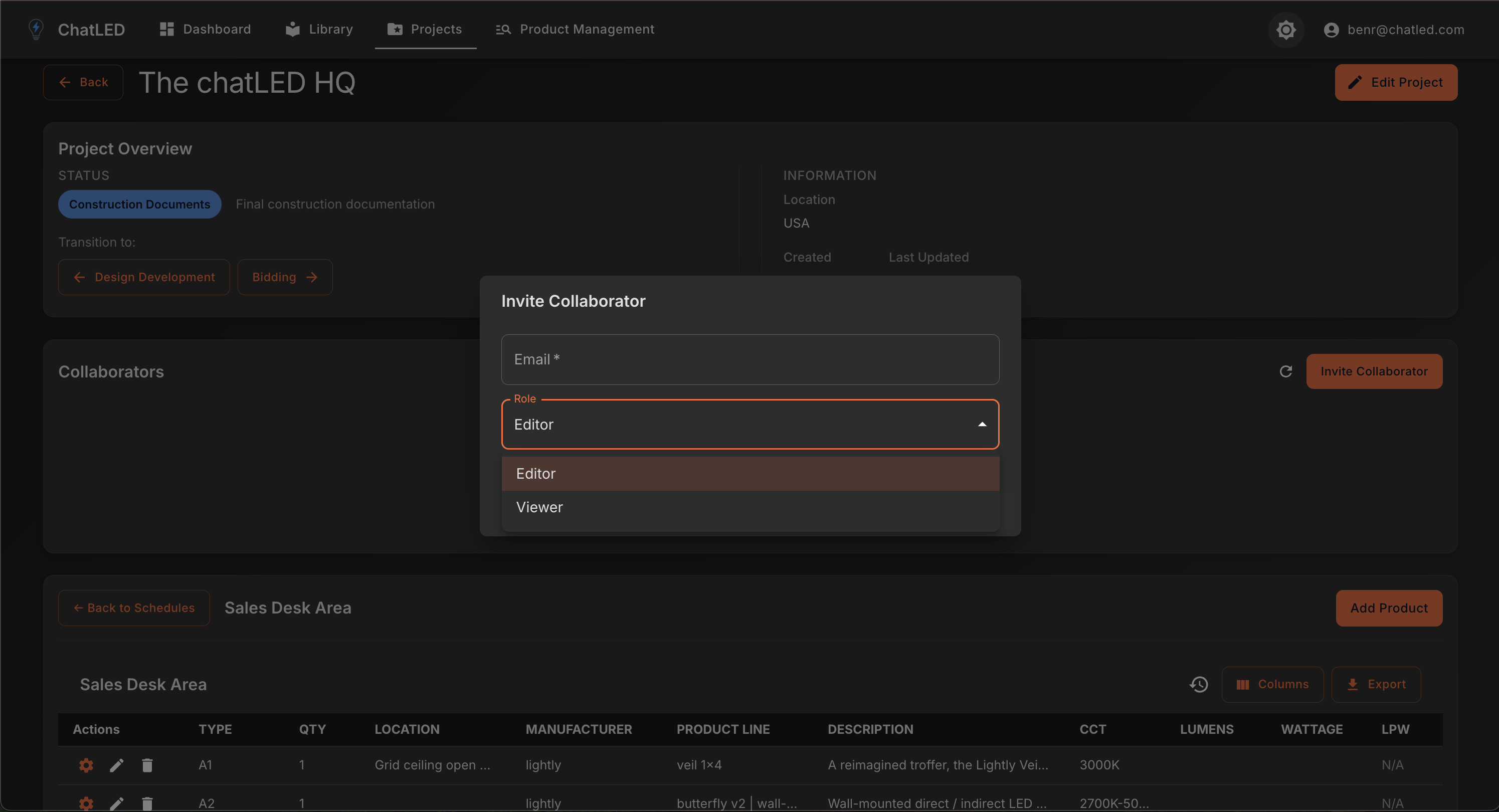Open the user account icon
The height and width of the screenshot is (812, 1499).
click(x=1331, y=30)
